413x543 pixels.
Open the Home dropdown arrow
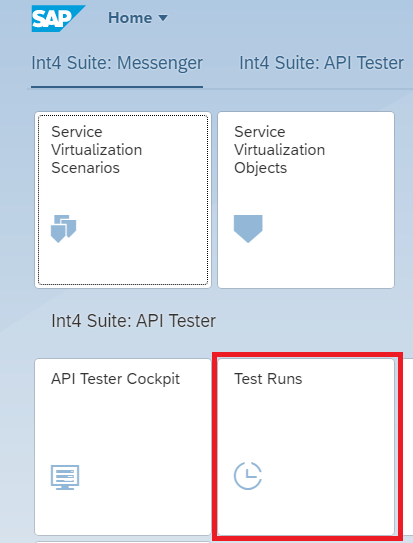click(163, 18)
